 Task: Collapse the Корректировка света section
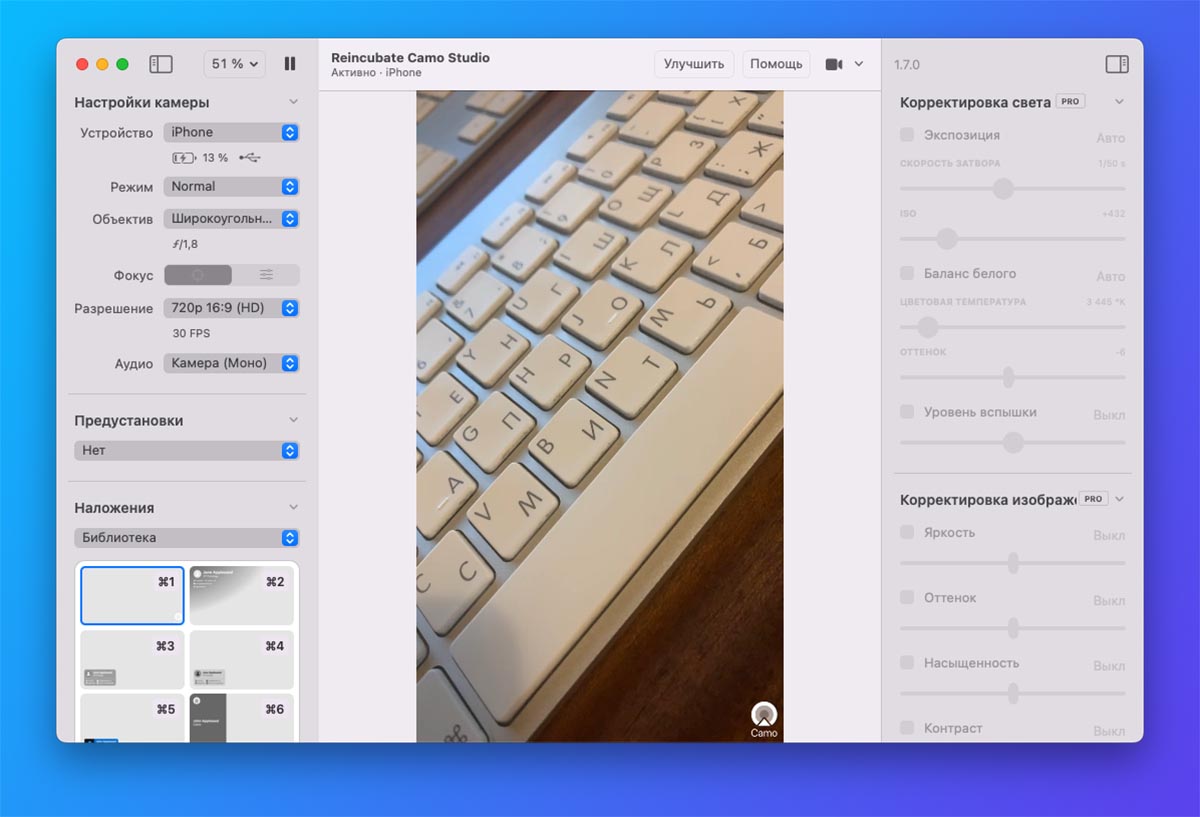click(1119, 102)
